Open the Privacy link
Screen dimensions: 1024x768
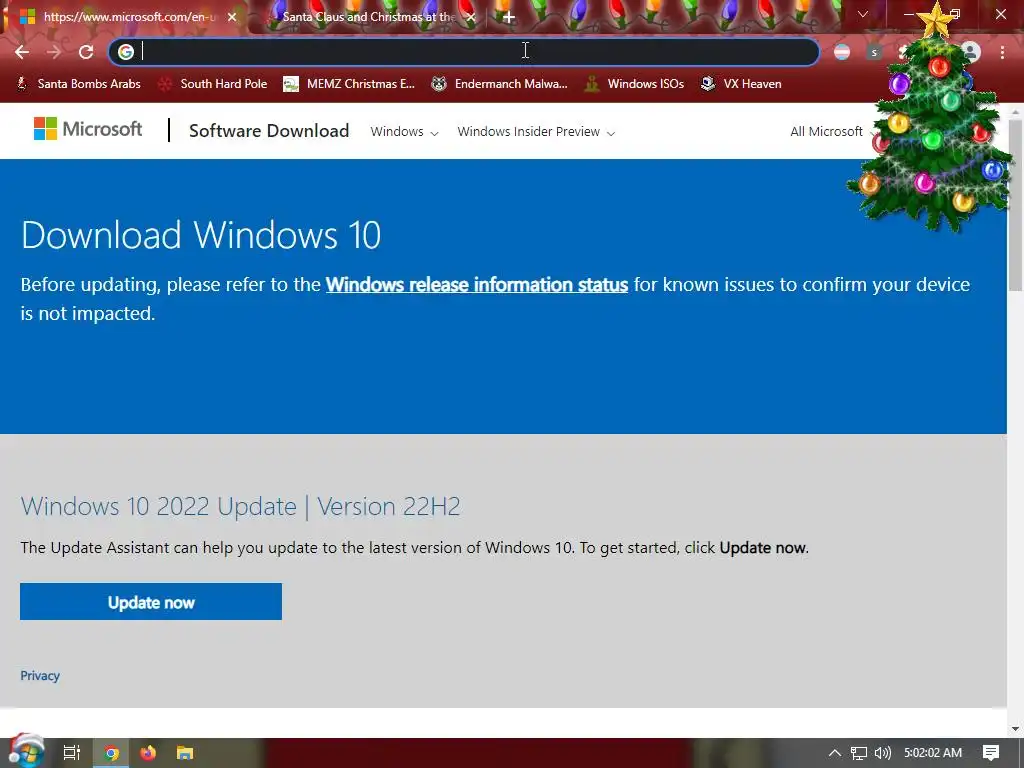click(40, 676)
